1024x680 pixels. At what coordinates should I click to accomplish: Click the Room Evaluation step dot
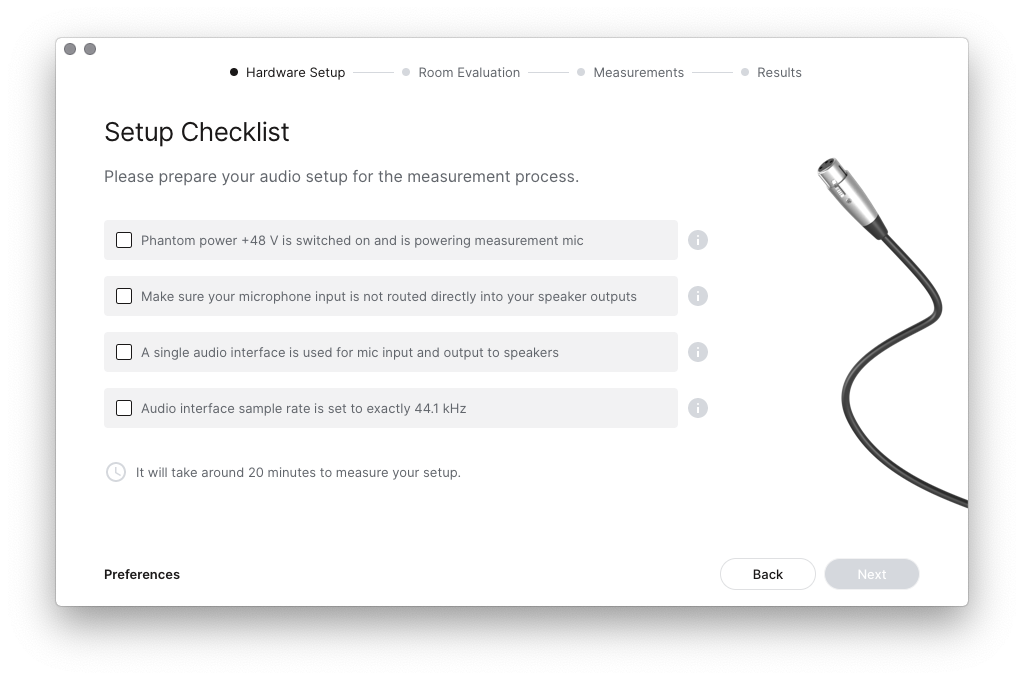[406, 73]
